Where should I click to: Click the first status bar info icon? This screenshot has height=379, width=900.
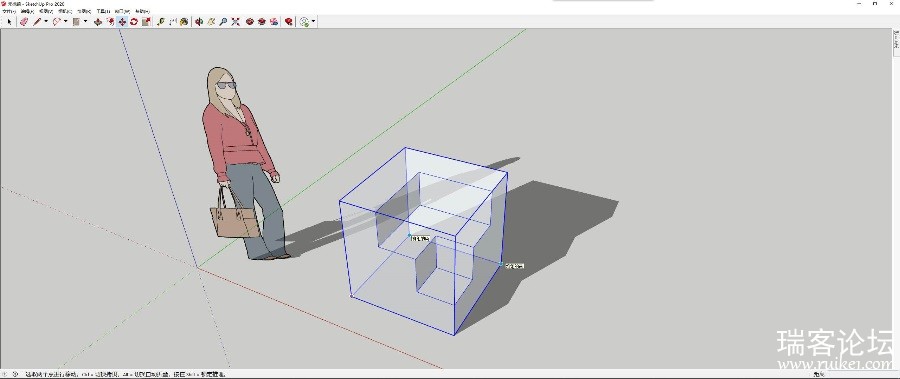point(6,374)
